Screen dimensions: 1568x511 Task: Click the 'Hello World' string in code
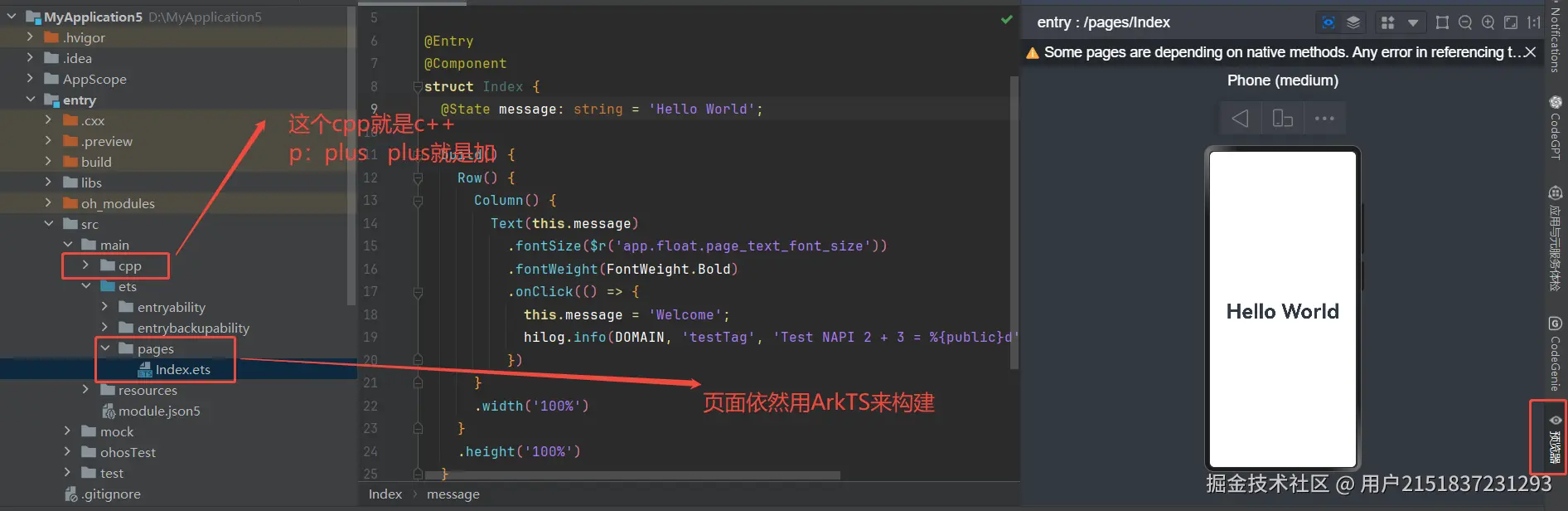pyautogui.click(x=701, y=109)
